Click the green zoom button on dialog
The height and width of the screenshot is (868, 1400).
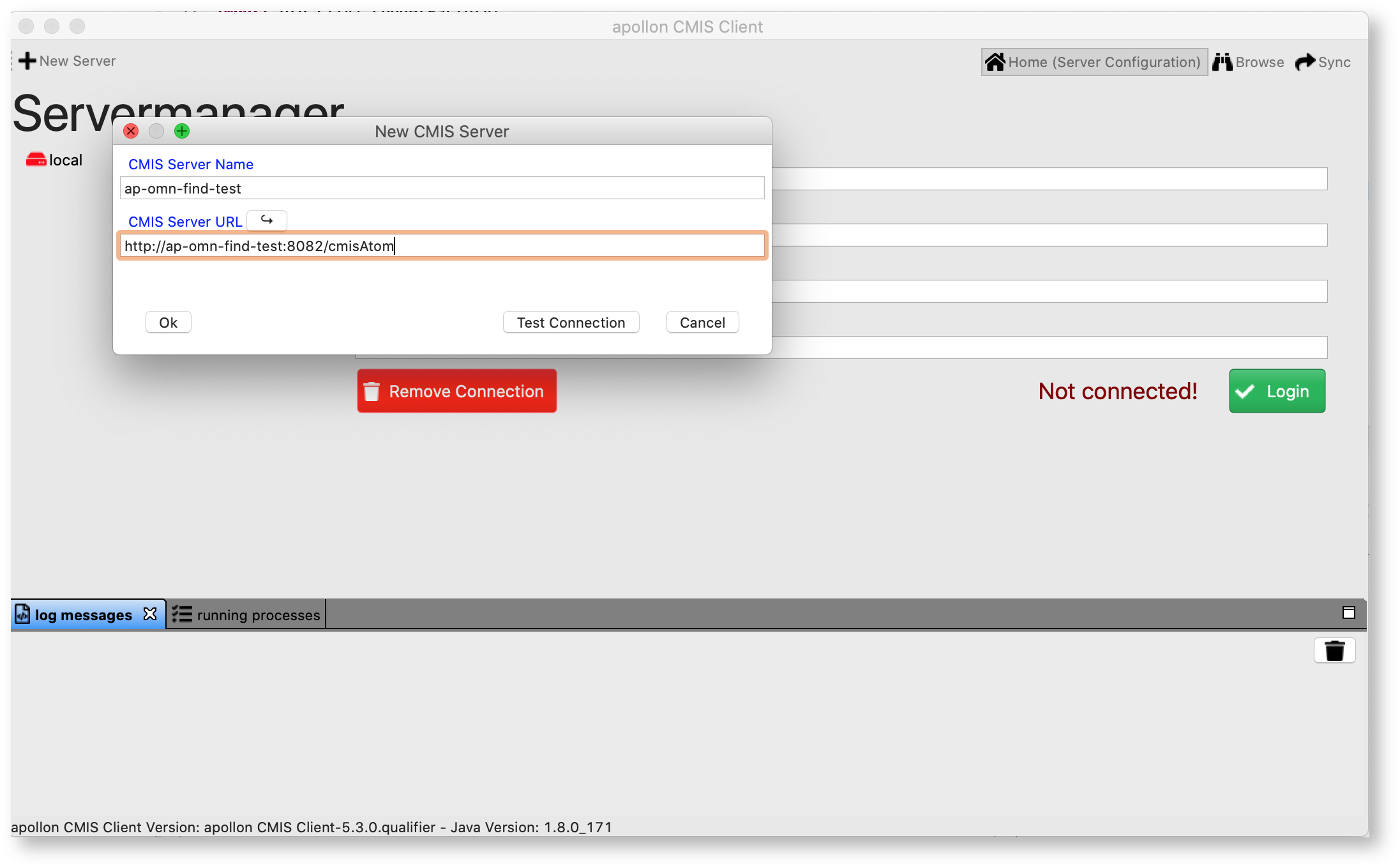click(x=182, y=131)
